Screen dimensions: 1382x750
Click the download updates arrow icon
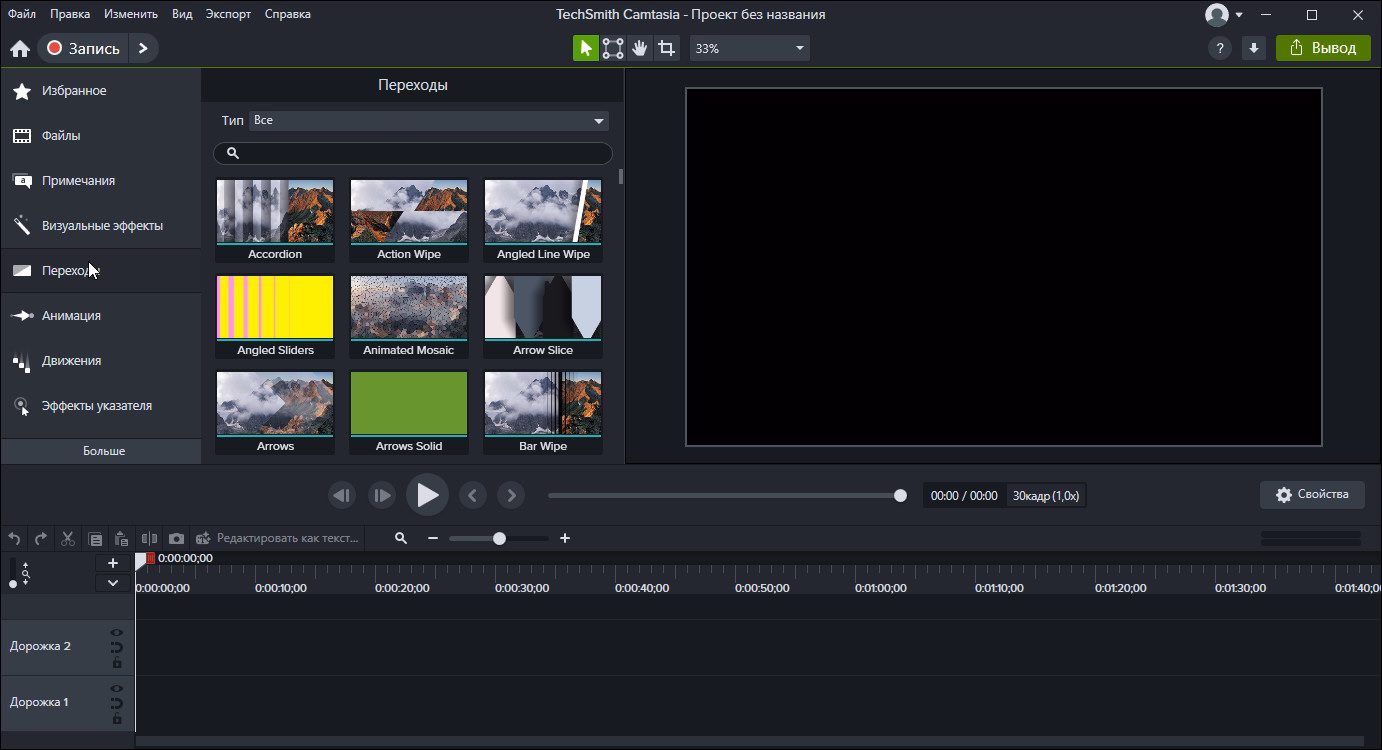pos(1253,48)
